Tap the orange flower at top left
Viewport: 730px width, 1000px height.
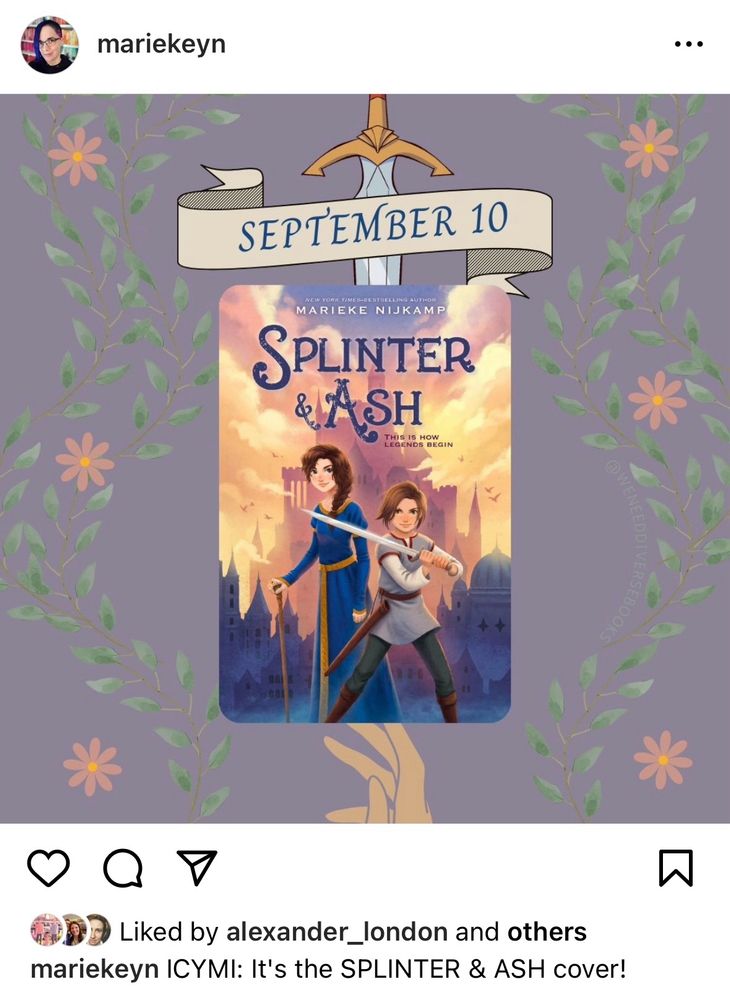(77, 156)
